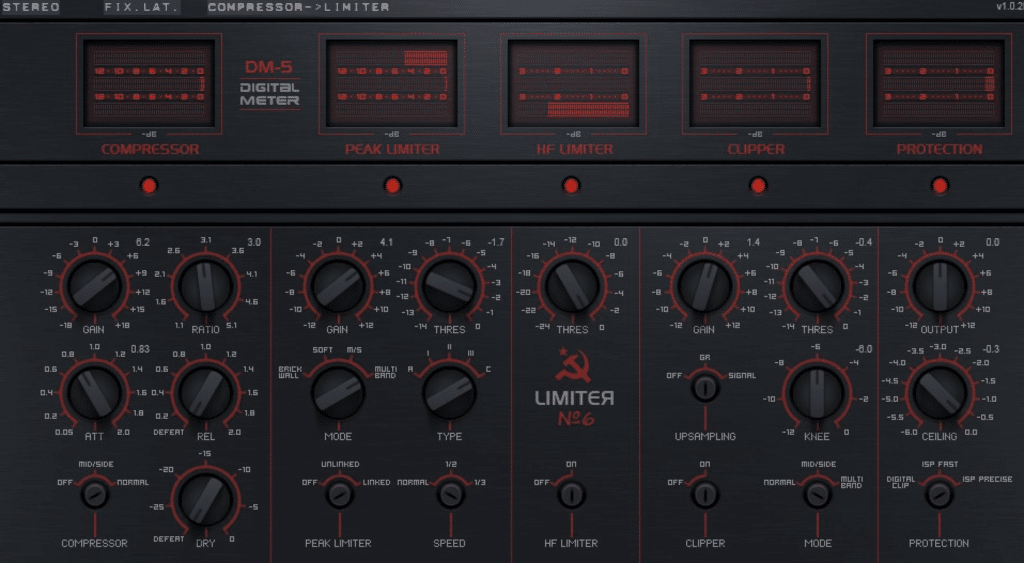This screenshot has height=563, width=1024.
Task: Click the peak limiter GAIN knob
Action: (338, 286)
